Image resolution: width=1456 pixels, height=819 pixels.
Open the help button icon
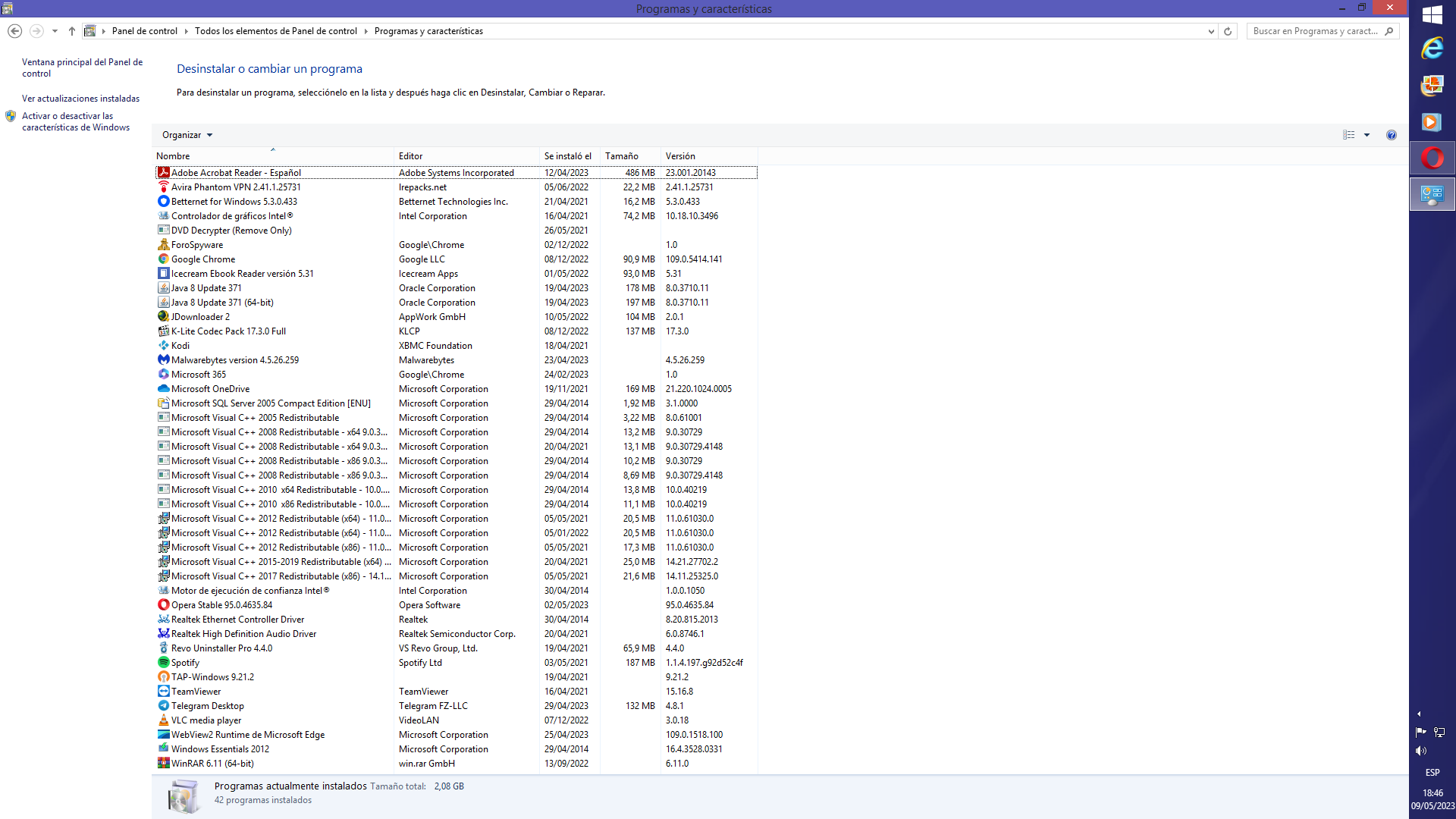1391,135
